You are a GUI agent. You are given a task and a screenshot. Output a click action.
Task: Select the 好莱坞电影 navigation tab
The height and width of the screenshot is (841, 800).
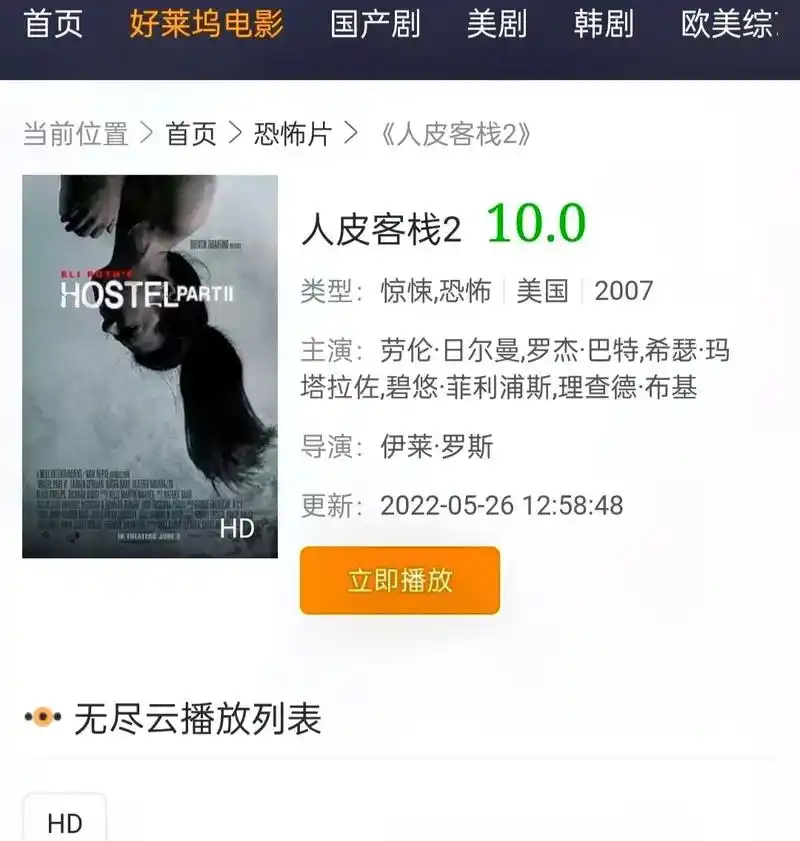(206, 24)
